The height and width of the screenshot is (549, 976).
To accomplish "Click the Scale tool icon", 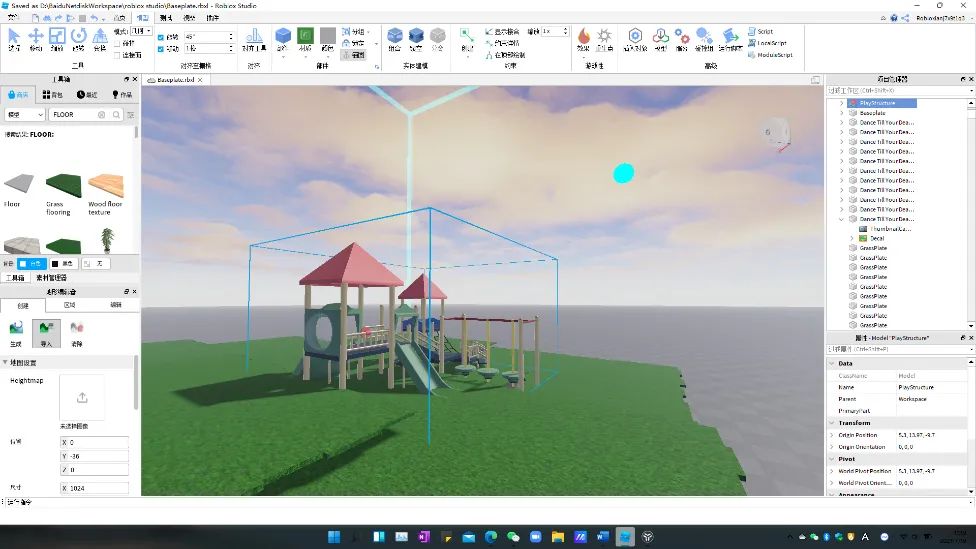I will [57, 37].
